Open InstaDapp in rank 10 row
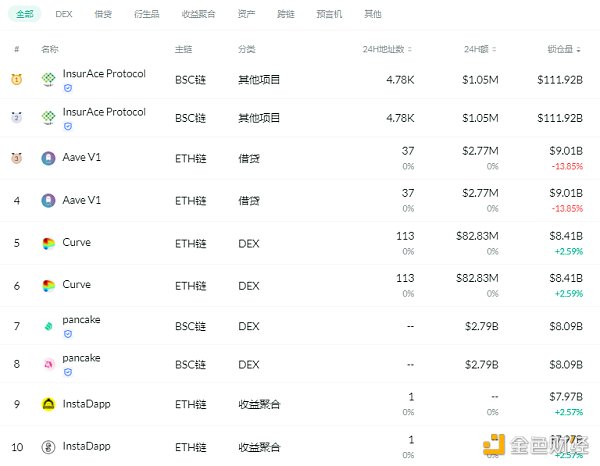The width and height of the screenshot is (600, 466). tap(86, 446)
